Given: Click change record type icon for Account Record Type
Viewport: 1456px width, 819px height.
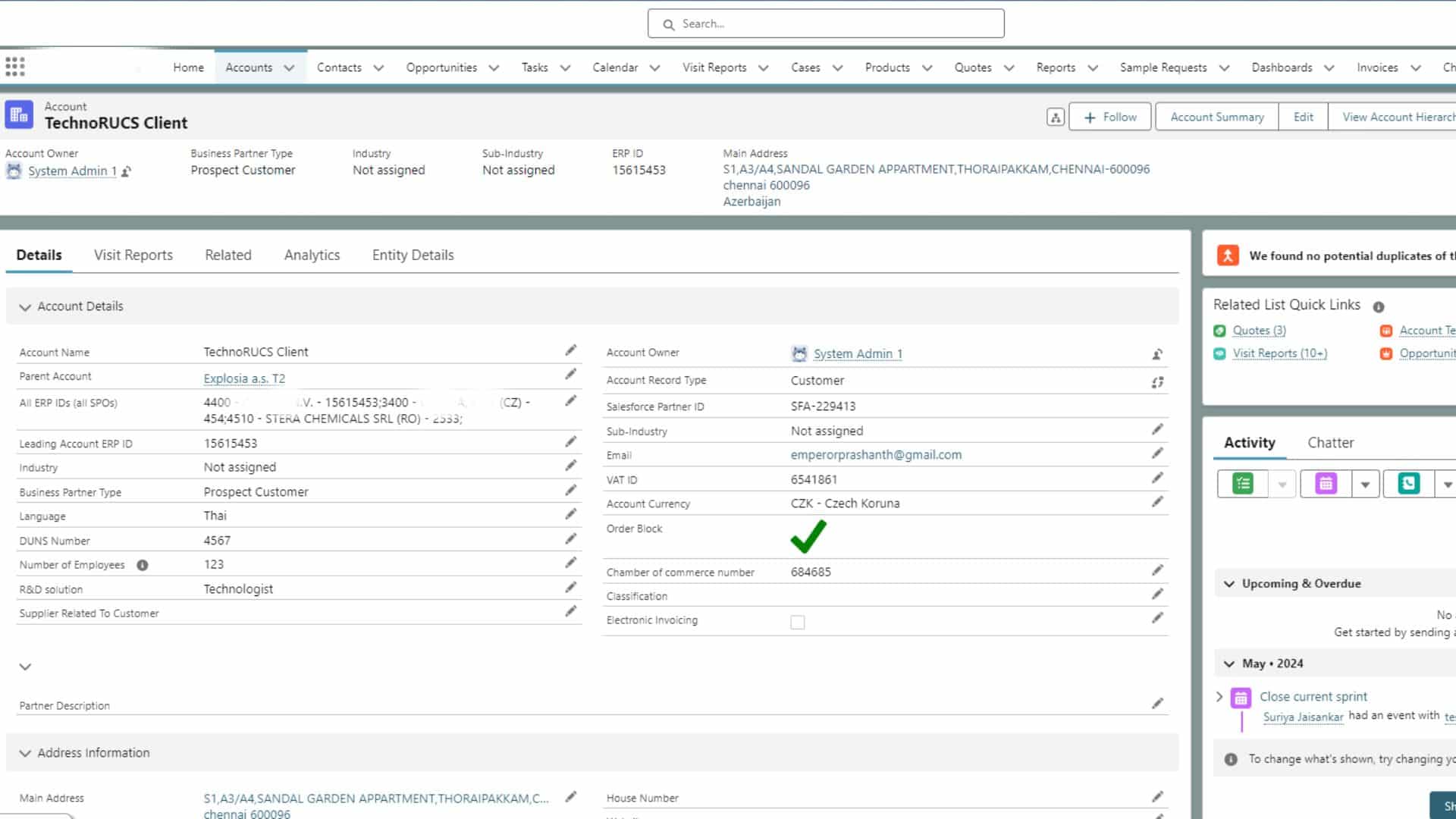Looking at the screenshot, I should pos(1157,382).
